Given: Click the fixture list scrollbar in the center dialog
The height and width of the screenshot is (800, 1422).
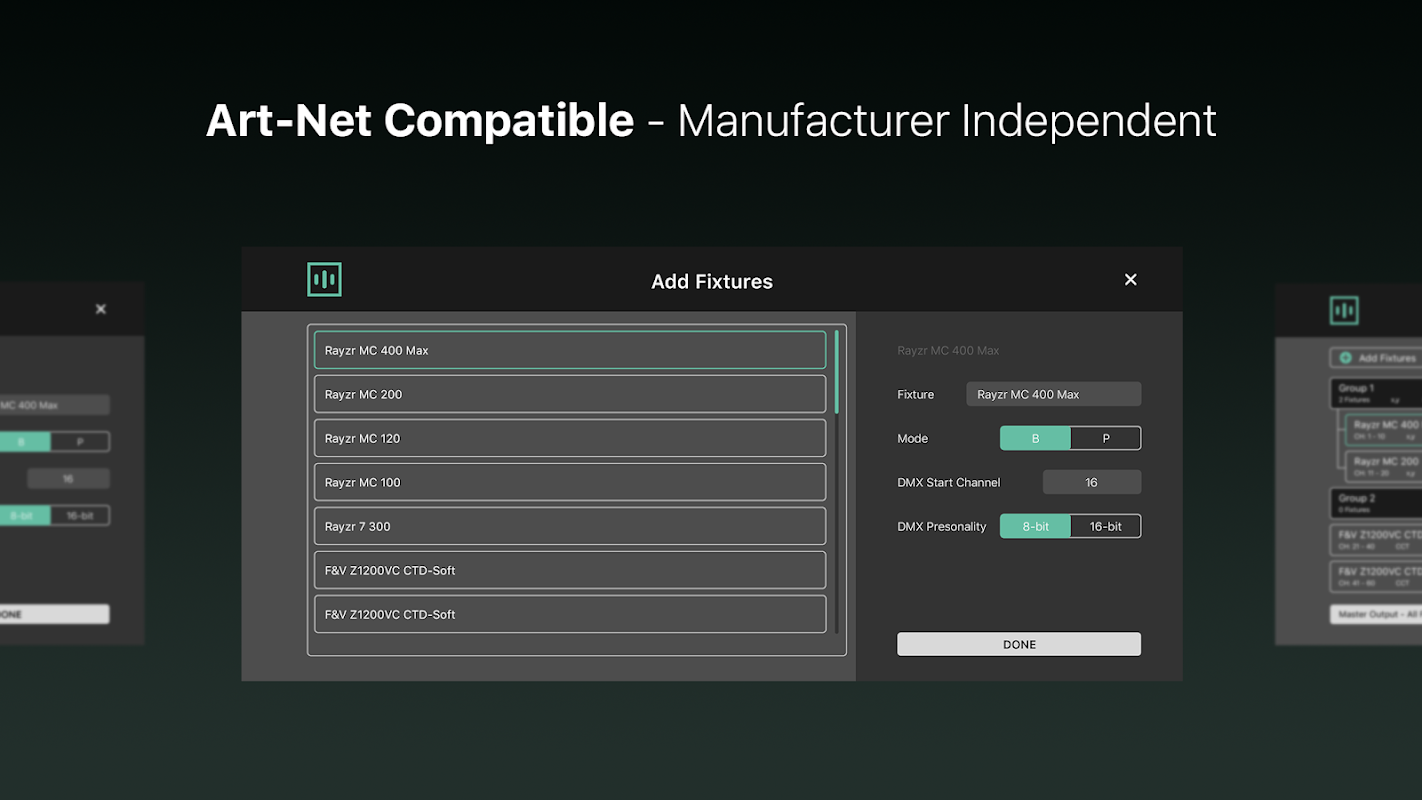Looking at the screenshot, I should 837,372.
